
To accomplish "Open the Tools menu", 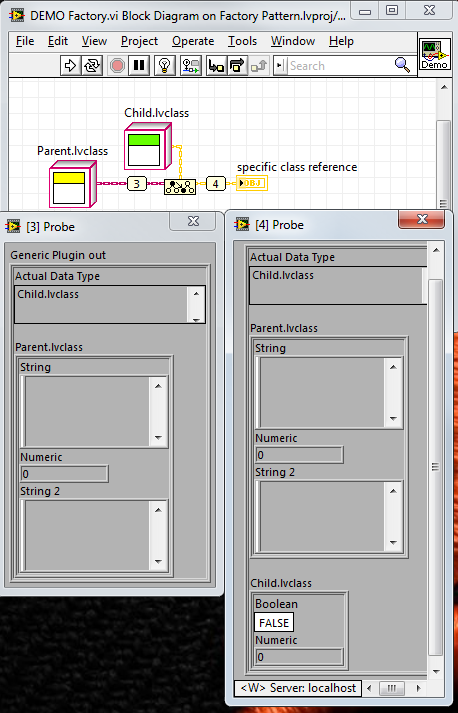I will [242, 41].
